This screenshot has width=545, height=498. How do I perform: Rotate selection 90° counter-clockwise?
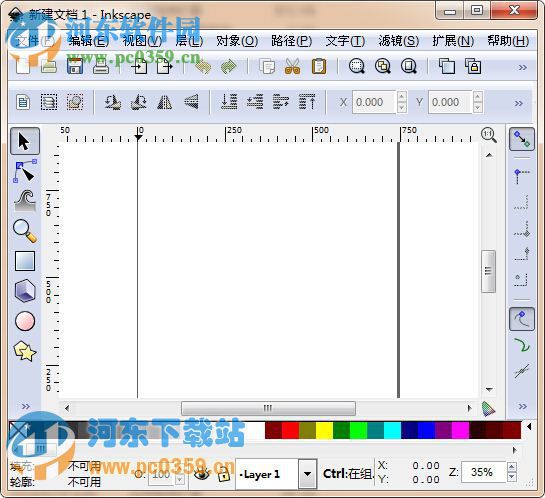(113, 102)
